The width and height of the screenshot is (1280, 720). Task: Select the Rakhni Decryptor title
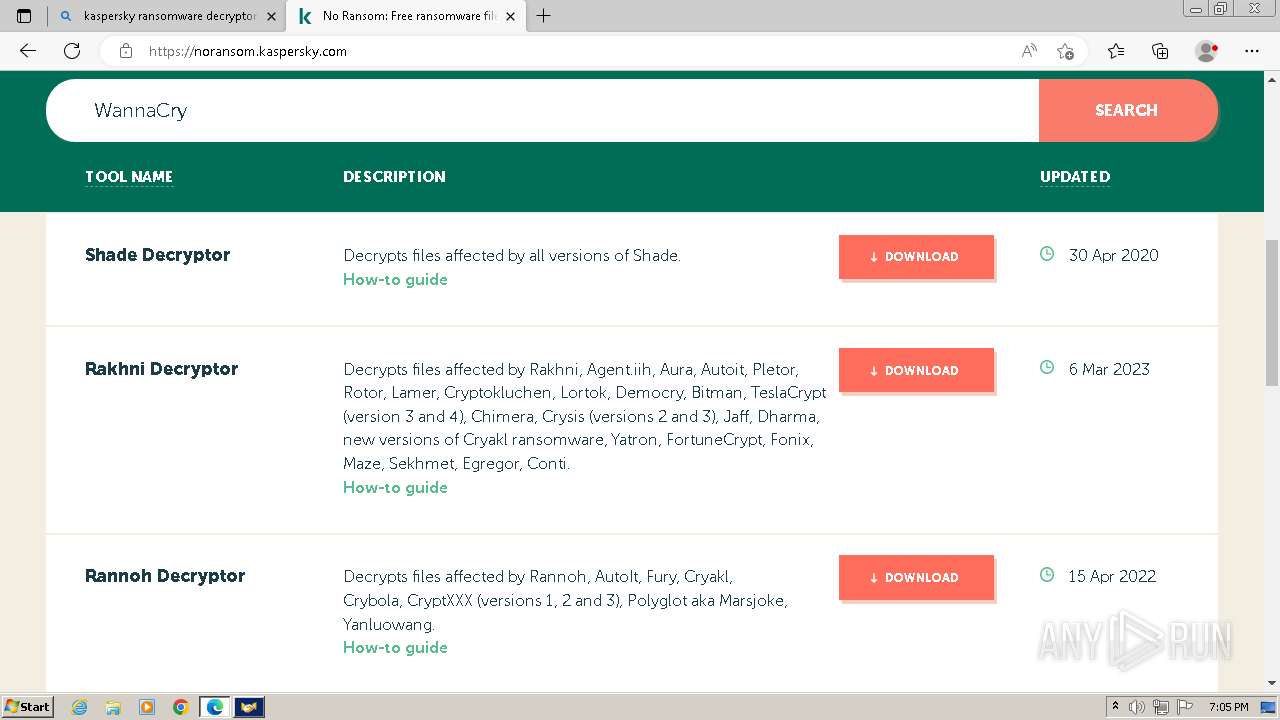pos(161,369)
